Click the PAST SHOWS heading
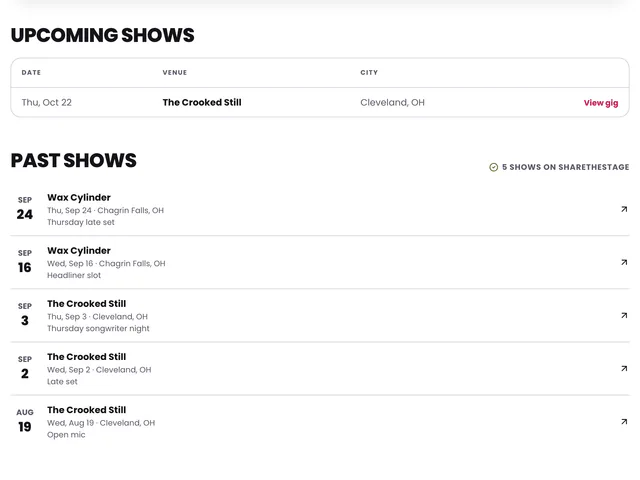 73,160
